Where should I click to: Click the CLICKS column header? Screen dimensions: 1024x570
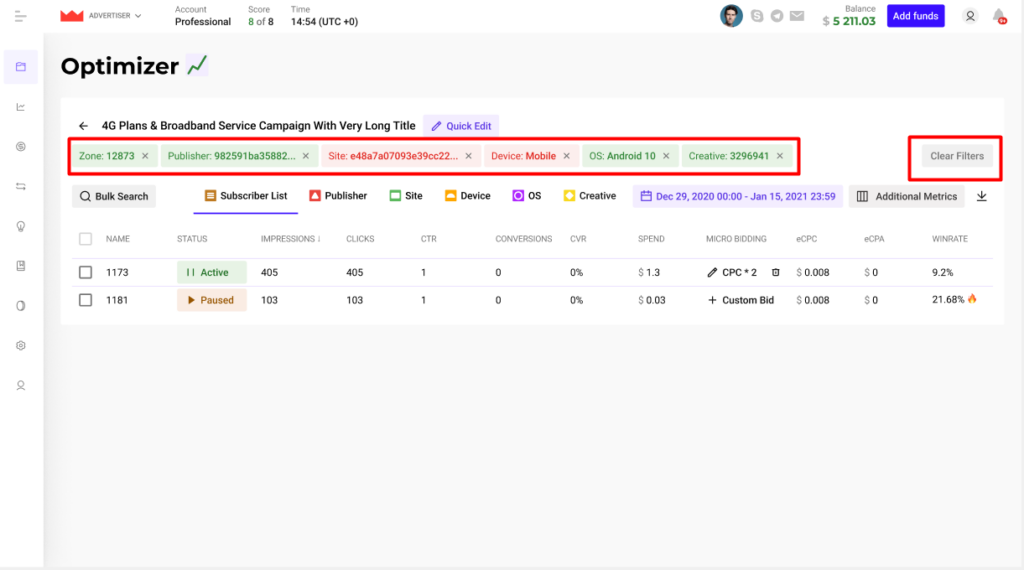360,239
